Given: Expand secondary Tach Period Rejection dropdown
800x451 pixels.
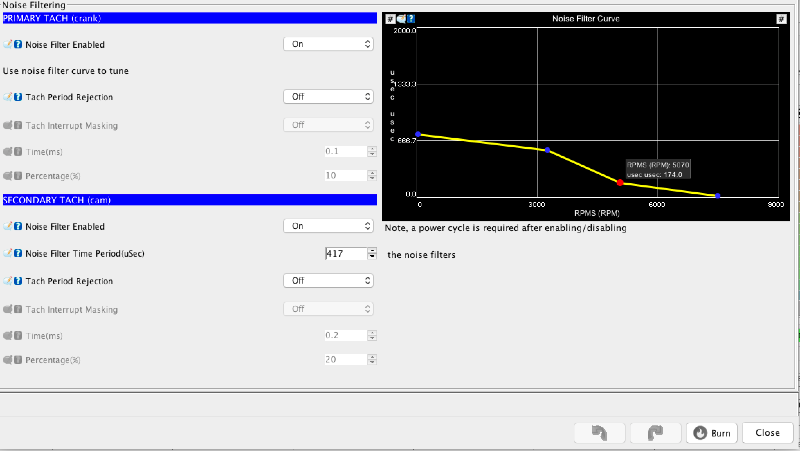Looking at the screenshot, I should [328, 281].
